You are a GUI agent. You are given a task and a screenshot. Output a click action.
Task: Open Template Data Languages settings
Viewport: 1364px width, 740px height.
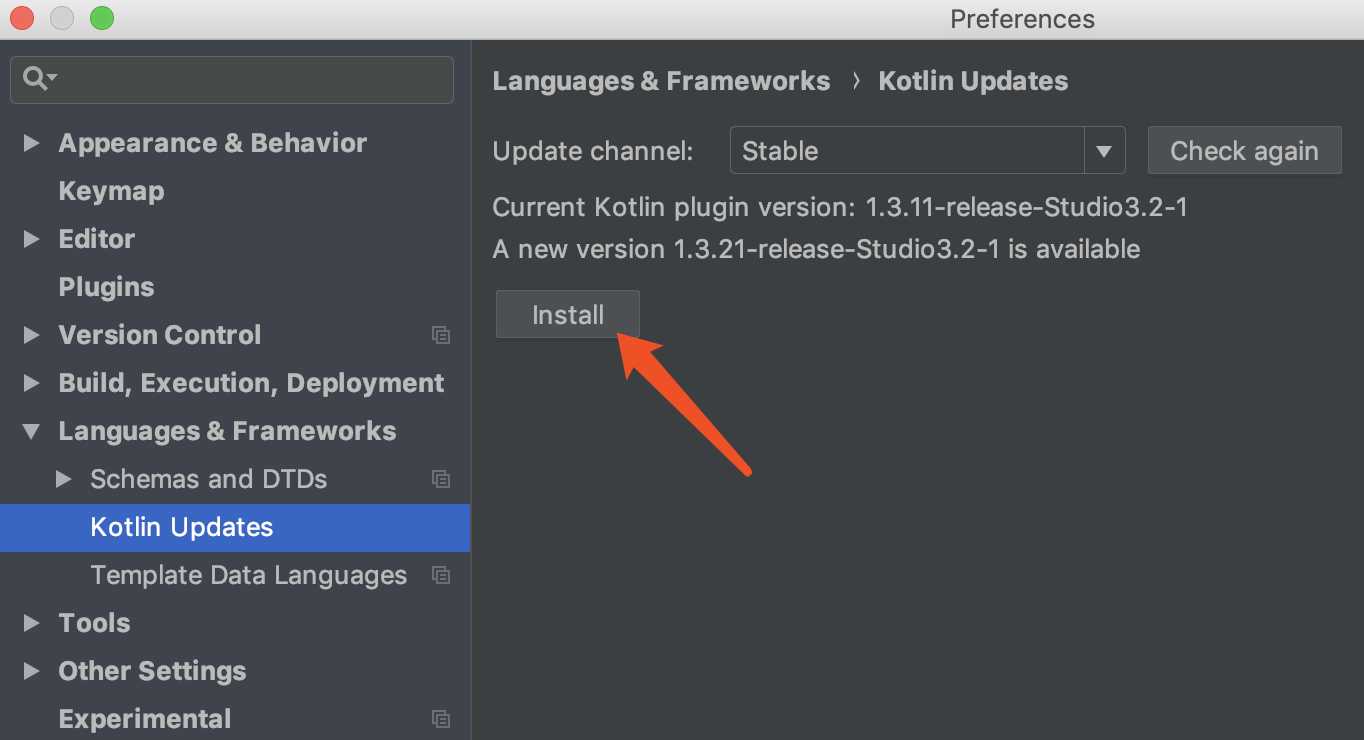coord(248,575)
